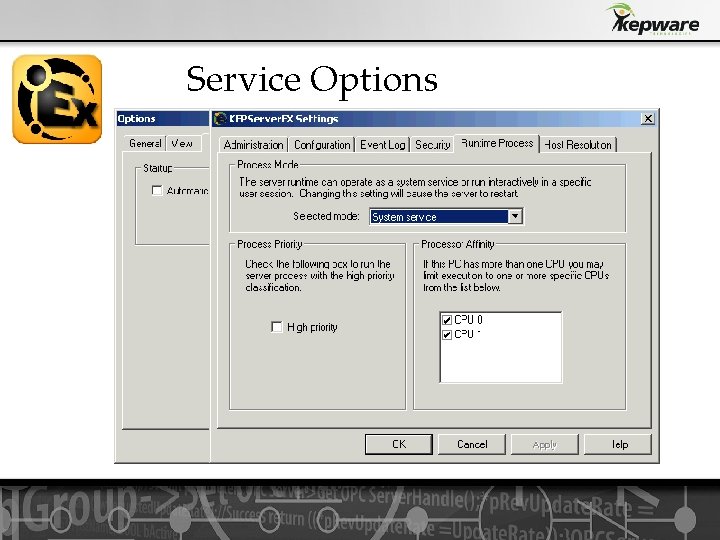Image resolution: width=720 pixels, height=540 pixels.
Task: Click the Kepware logo in the header
Action: [x=654, y=19]
